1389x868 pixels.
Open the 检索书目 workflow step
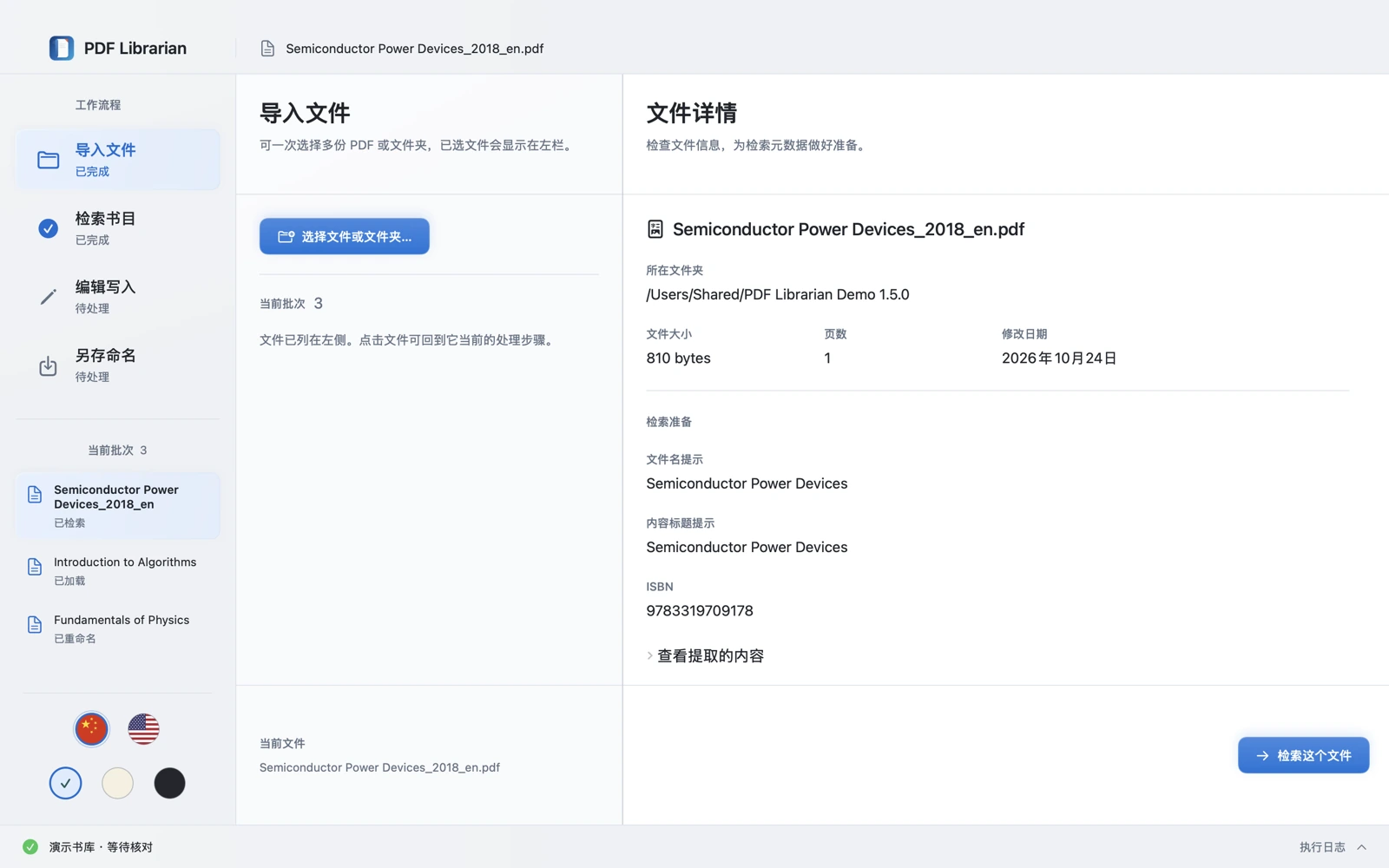click(118, 228)
